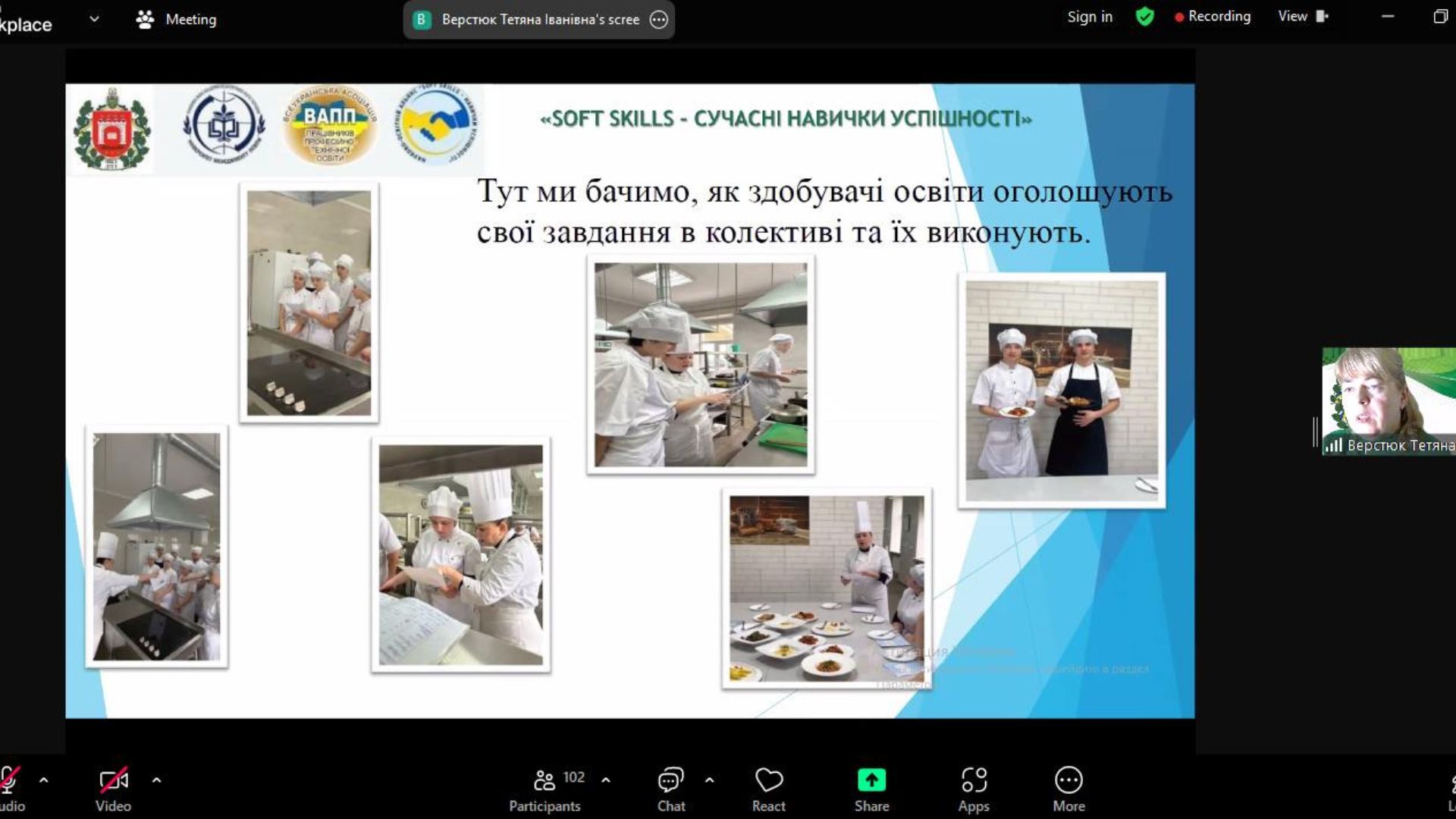
Task: Click Верстюк Тетяна Іванівна's screen share label
Action: pyautogui.click(x=540, y=20)
